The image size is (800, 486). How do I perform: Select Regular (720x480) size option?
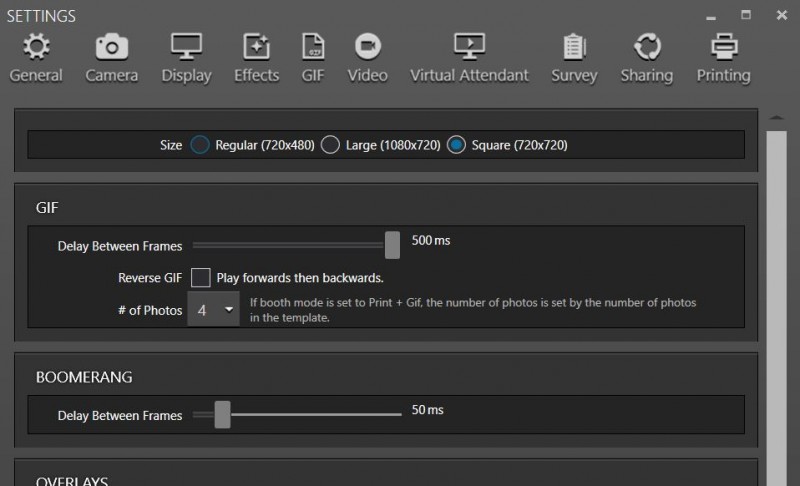tap(199, 145)
